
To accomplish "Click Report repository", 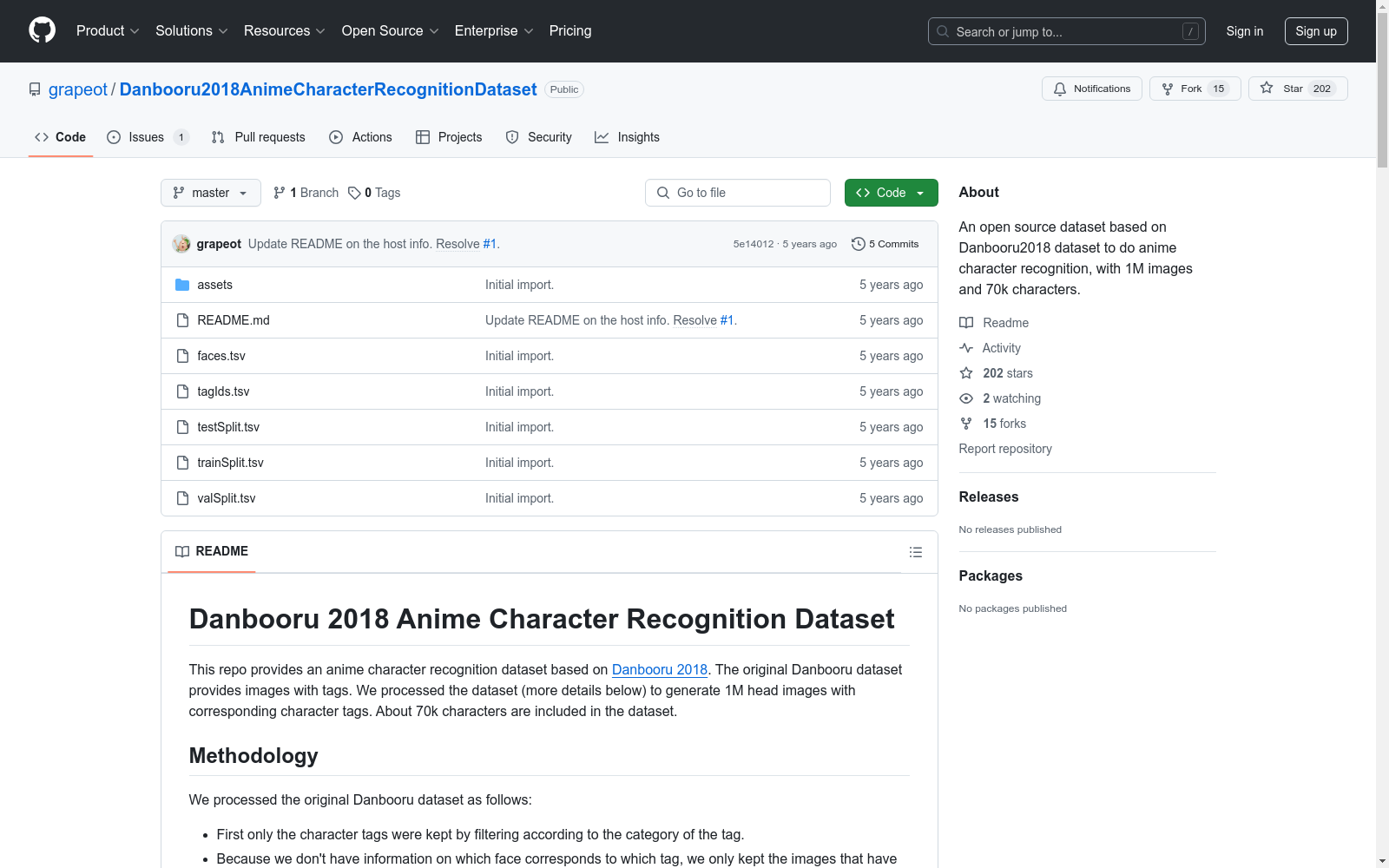I will click(x=1004, y=449).
